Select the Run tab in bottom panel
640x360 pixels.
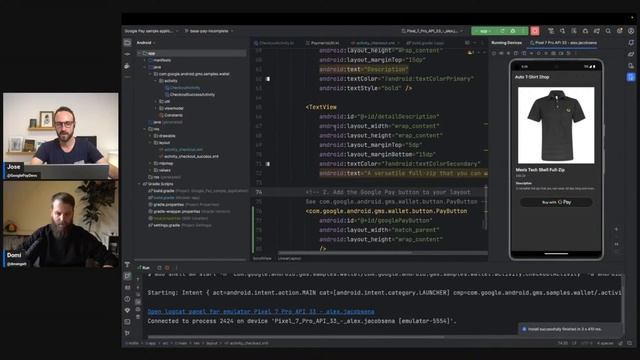(144, 268)
